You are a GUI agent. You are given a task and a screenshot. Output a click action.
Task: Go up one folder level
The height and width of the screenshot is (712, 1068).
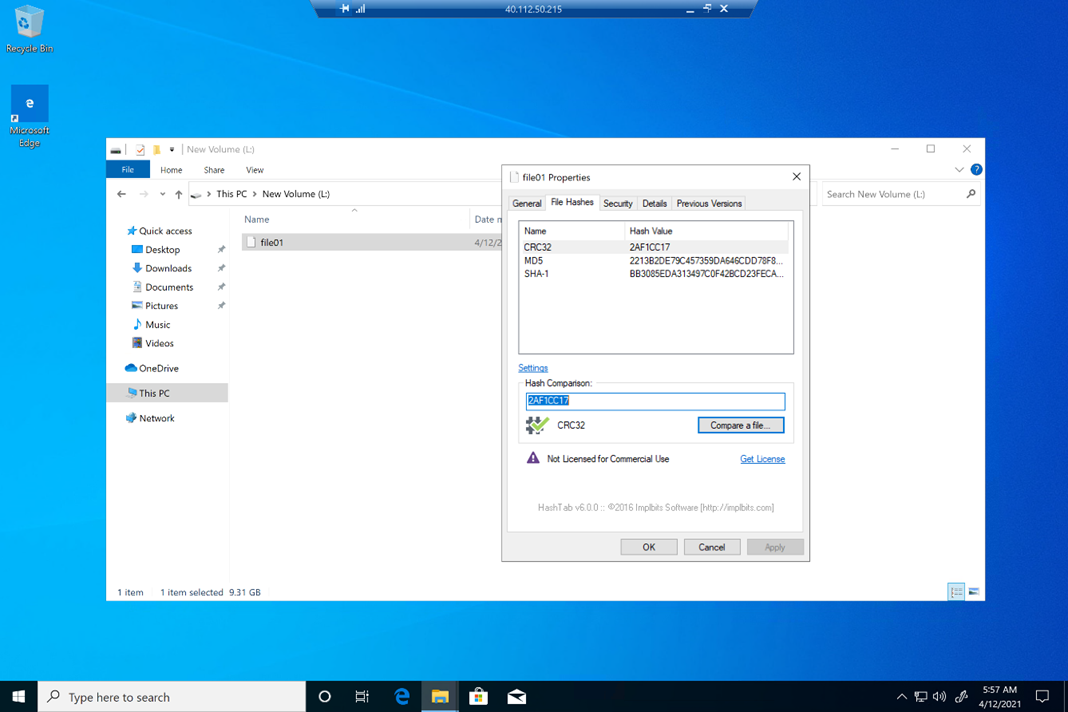click(x=178, y=194)
